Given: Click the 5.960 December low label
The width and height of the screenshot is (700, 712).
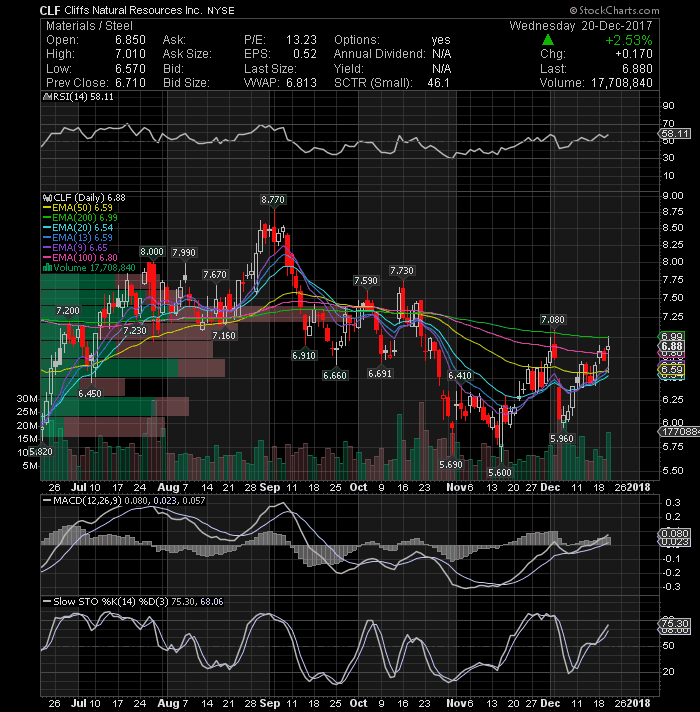Looking at the screenshot, I should point(562,439).
